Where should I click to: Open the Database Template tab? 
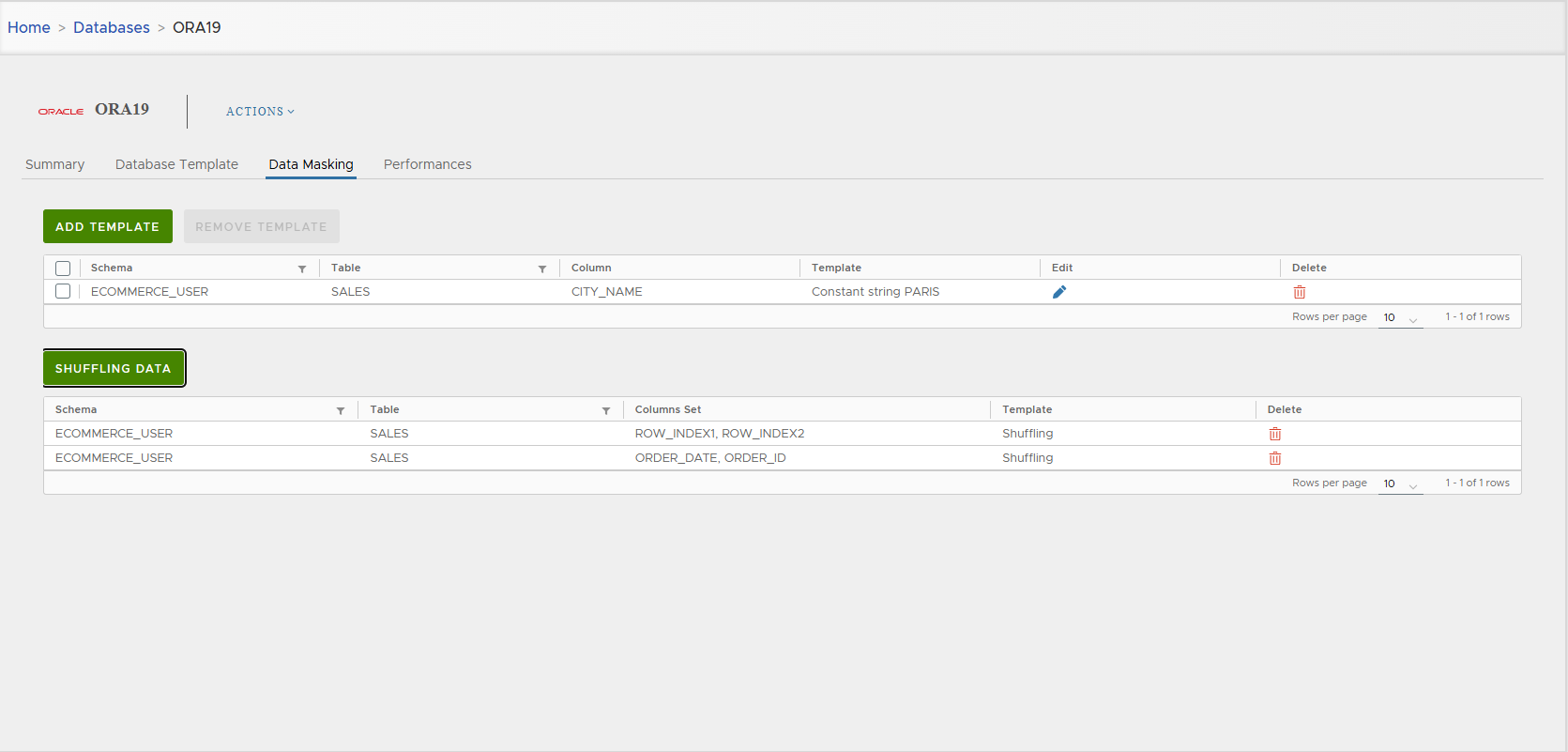coord(176,164)
